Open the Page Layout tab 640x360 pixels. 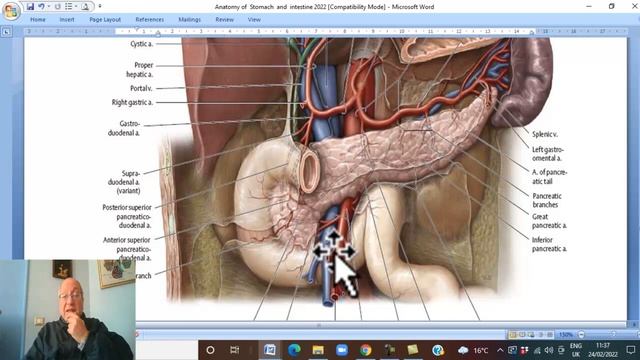(x=105, y=20)
